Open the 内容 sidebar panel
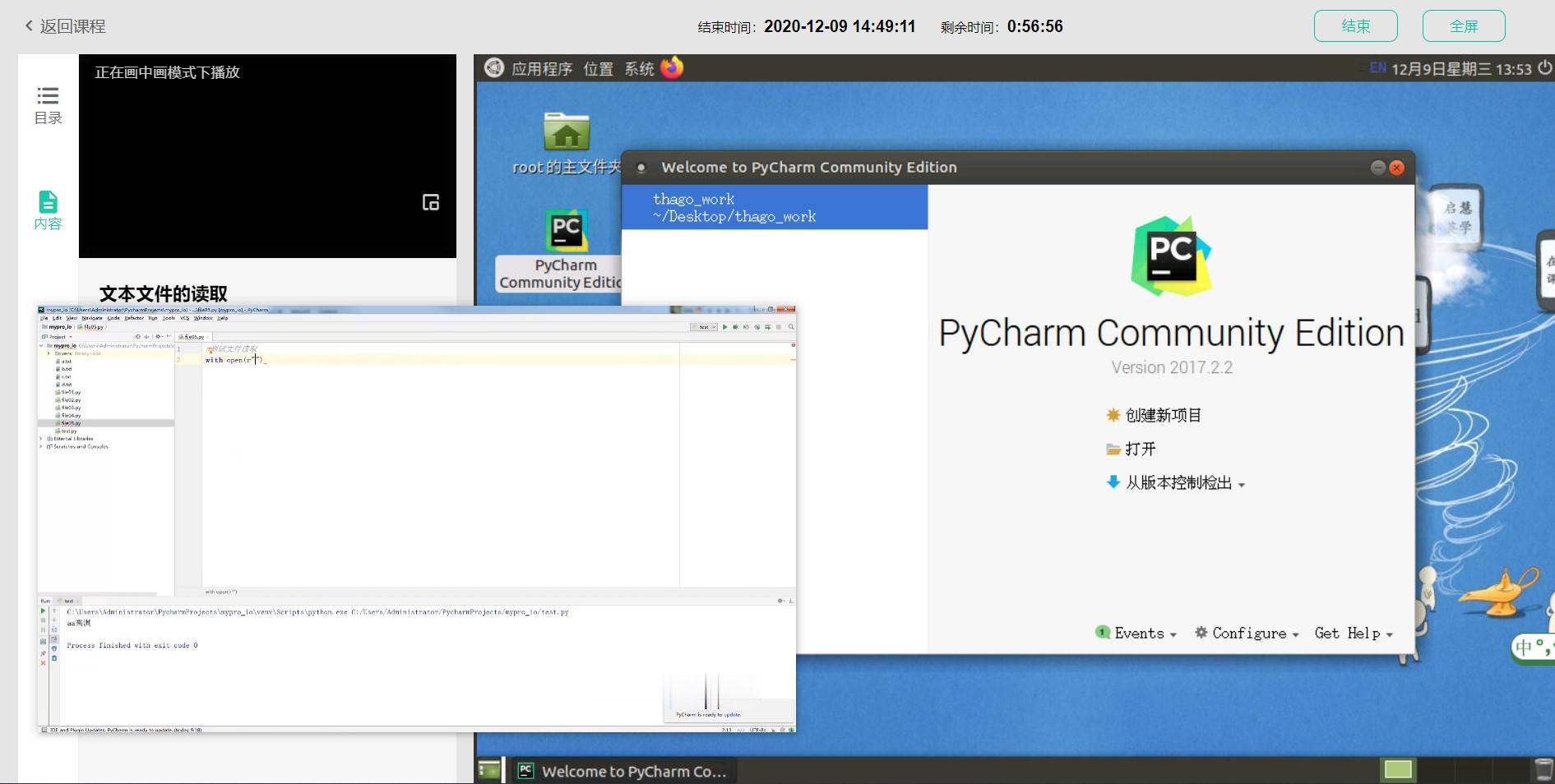 coord(49,210)
